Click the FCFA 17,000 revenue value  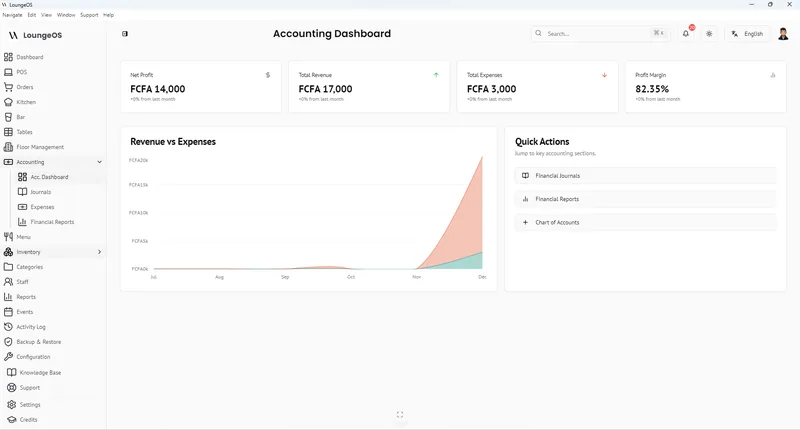pyautogui.click(x=326, y=89)
